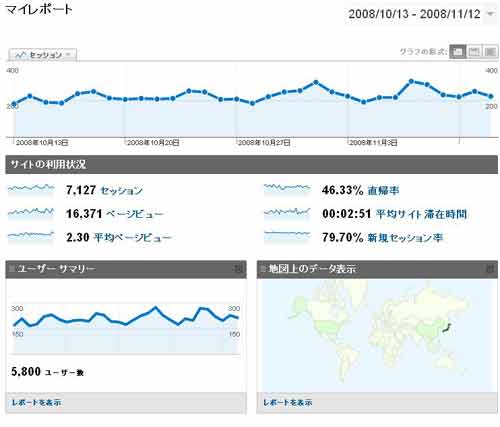Click レポートを表示 under the world map

tap(288, 403)
